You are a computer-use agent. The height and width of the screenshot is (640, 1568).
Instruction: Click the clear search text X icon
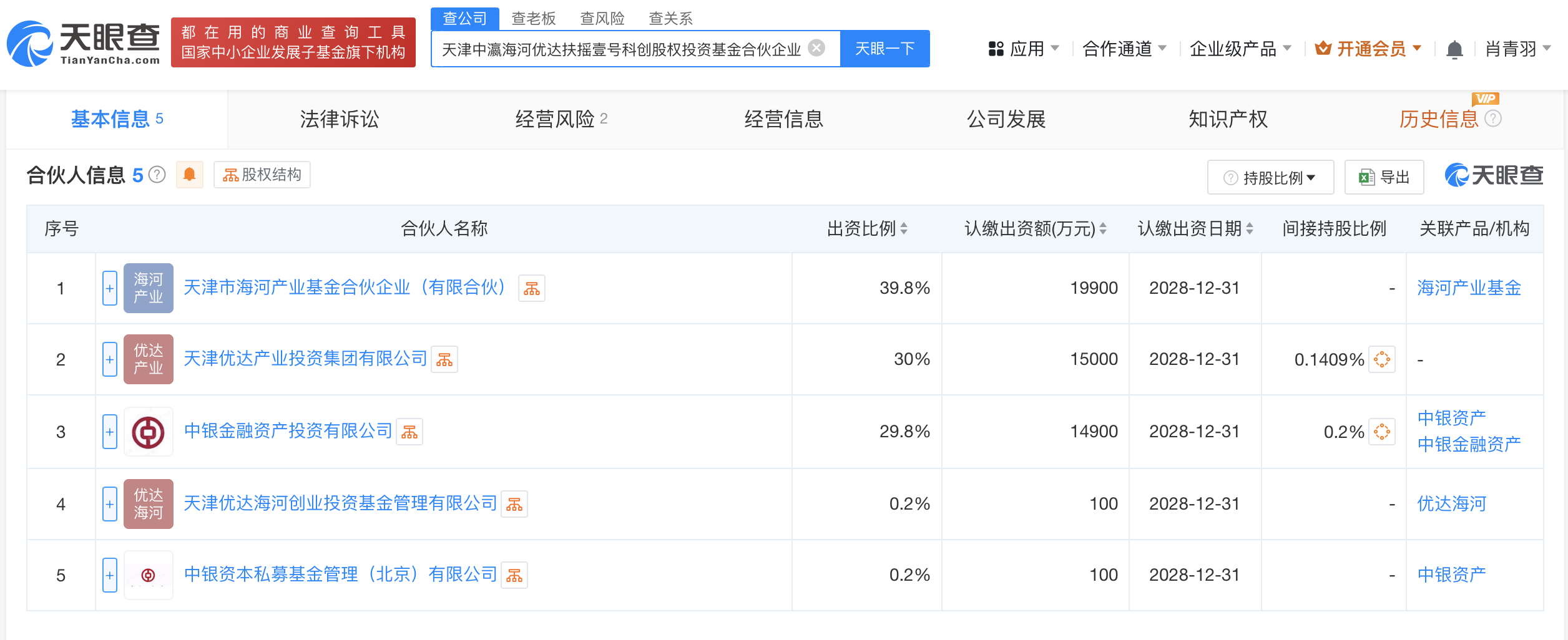coord(816,48)
